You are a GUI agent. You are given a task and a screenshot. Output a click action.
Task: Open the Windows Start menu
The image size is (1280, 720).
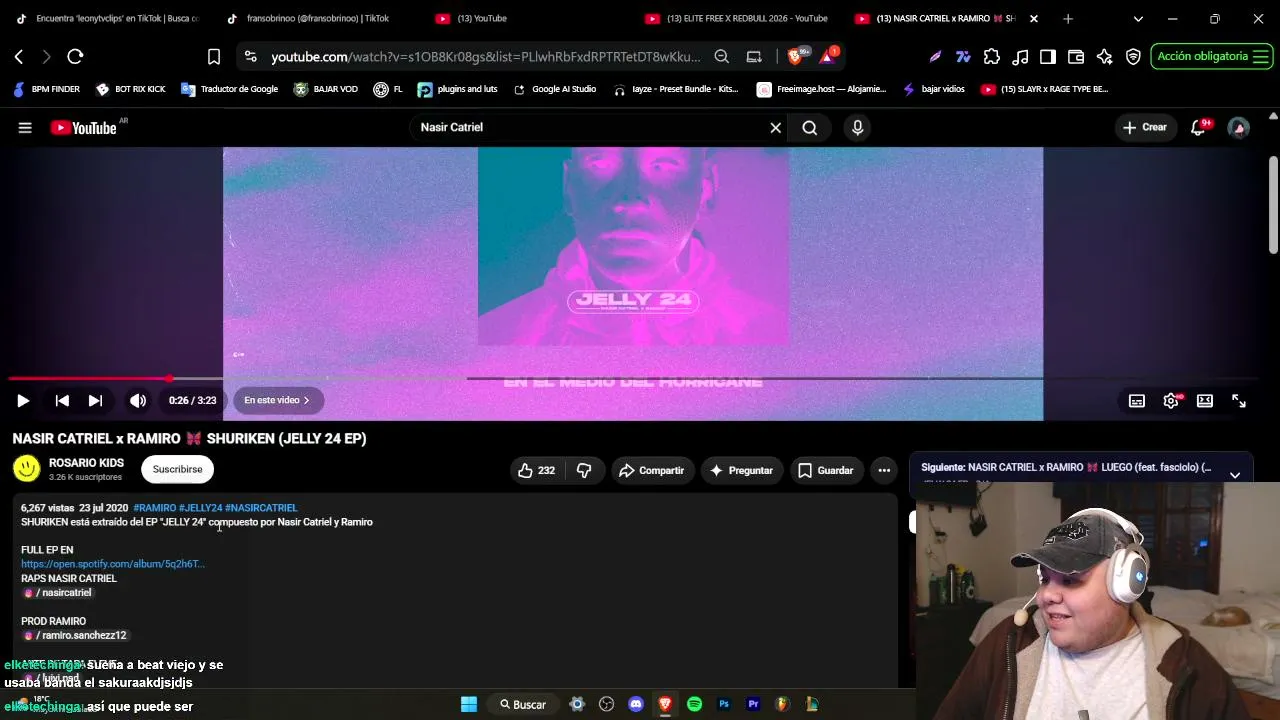coord(468,704)
